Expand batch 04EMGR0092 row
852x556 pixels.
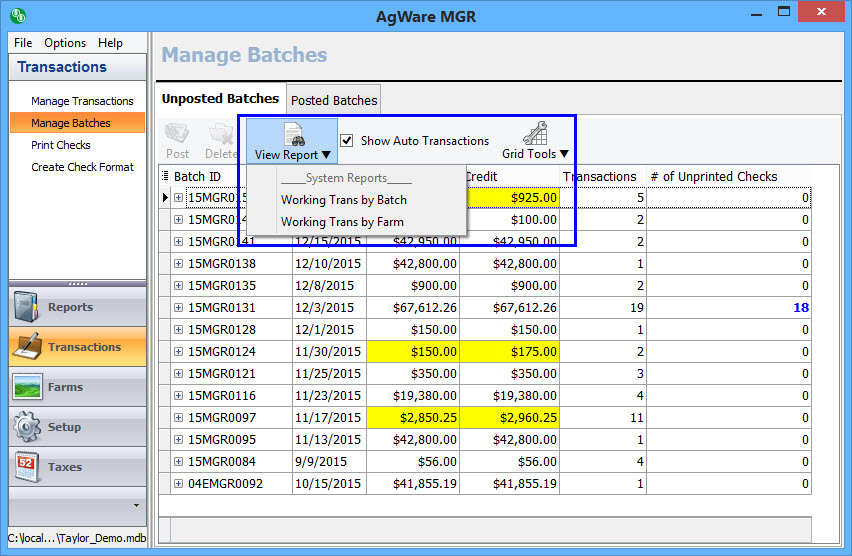[179, 484]
